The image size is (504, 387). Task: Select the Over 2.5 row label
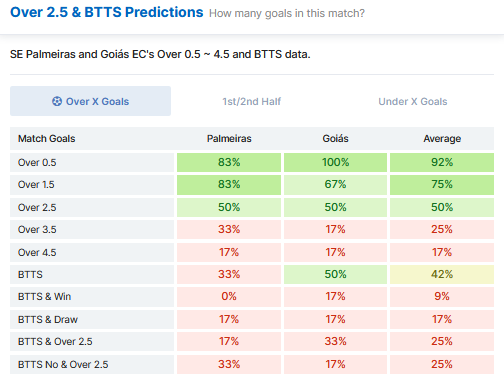pyautogui.click(x=37, y=208)
